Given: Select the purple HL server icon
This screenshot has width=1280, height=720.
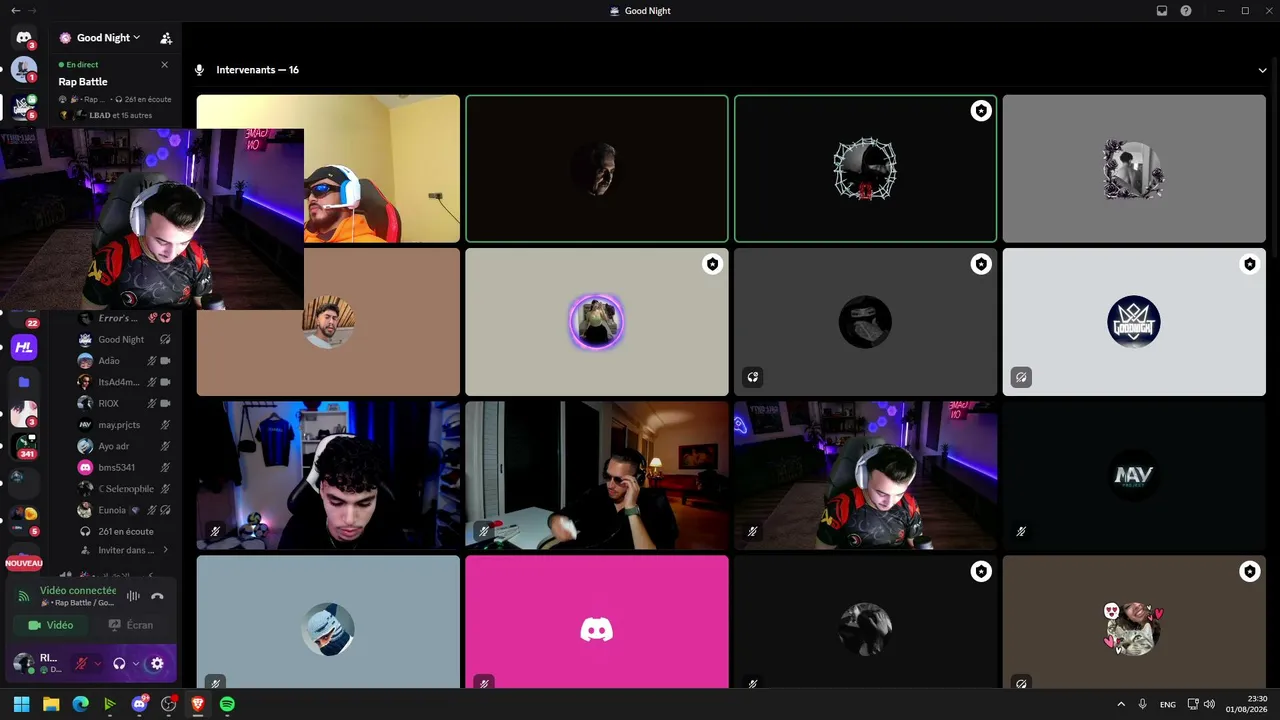Looking at the screenshot, I should (24, 348).
